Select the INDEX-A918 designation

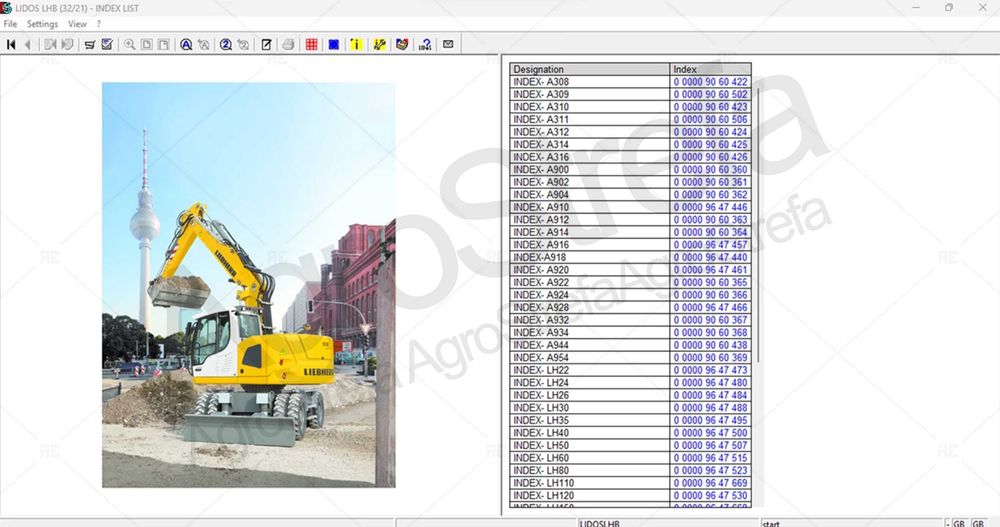tap(540, 258)
